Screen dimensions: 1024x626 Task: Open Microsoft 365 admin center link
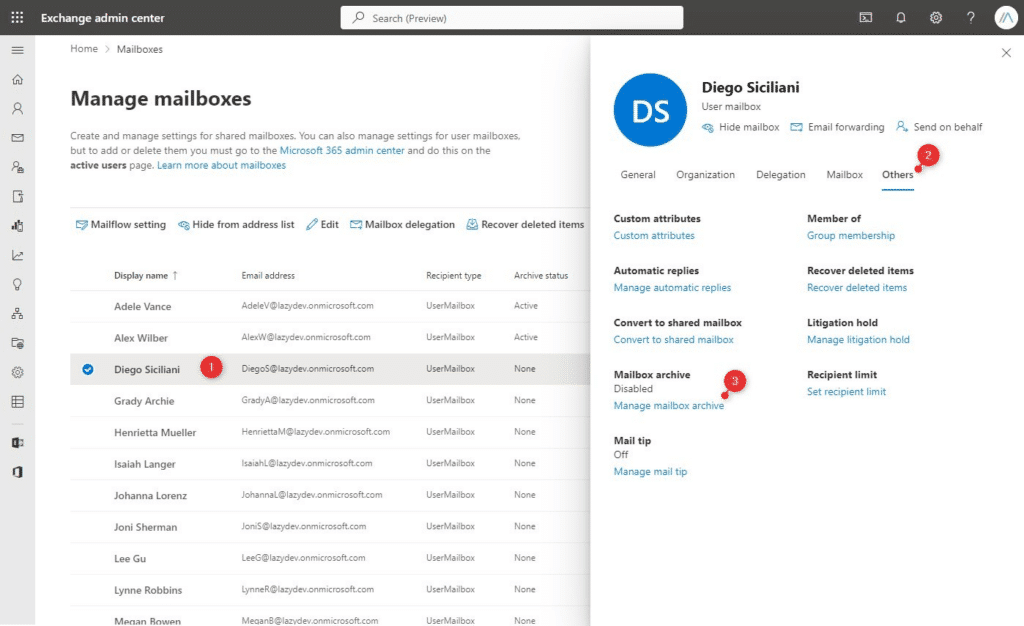point(342,151)
